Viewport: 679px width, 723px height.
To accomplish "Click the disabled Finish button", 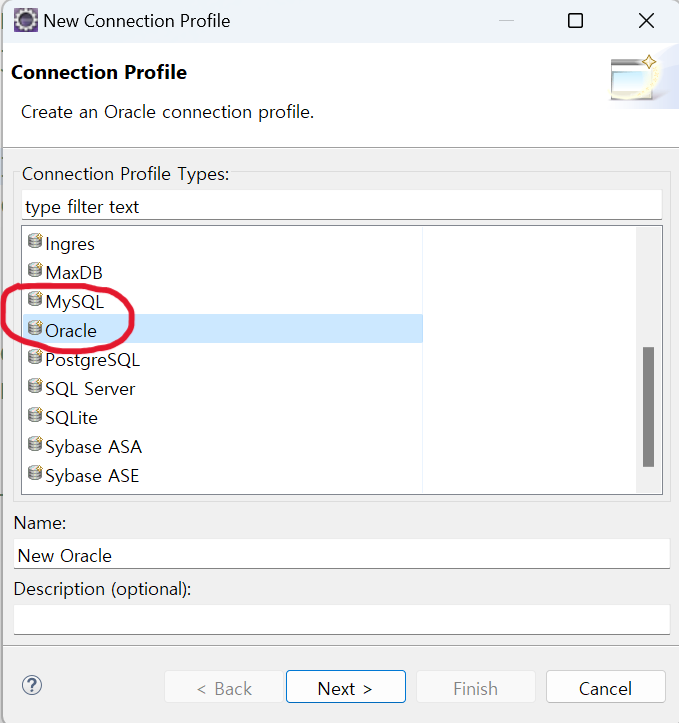I will pos(476,687).
